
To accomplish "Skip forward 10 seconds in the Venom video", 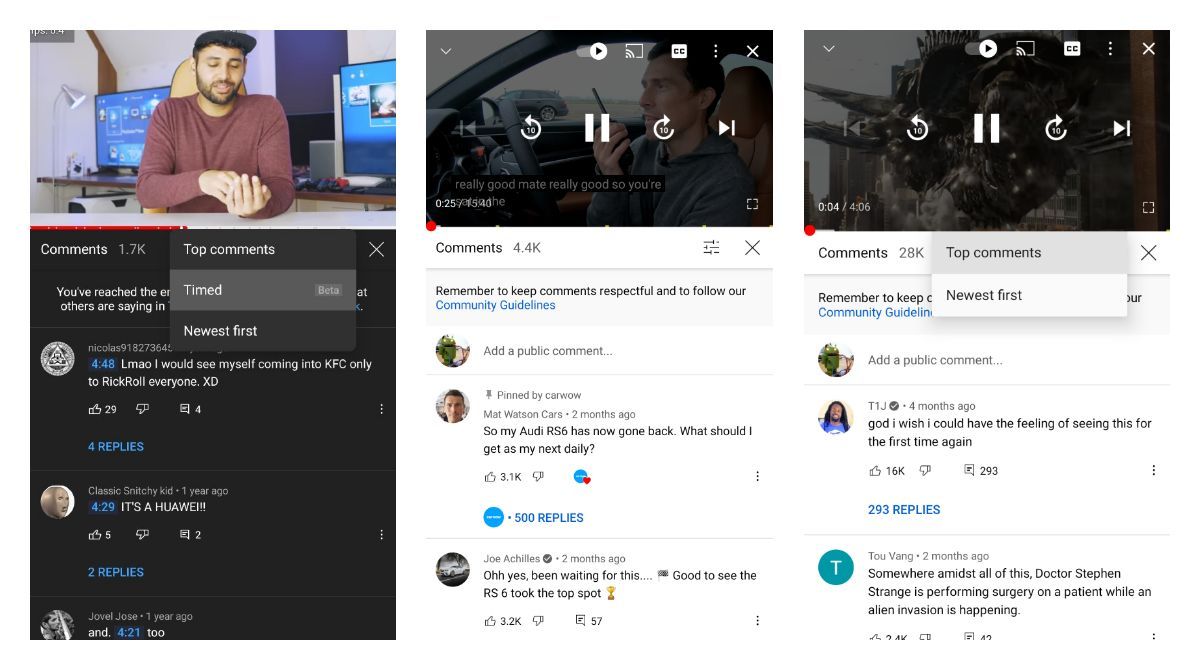I will 1056,128.
